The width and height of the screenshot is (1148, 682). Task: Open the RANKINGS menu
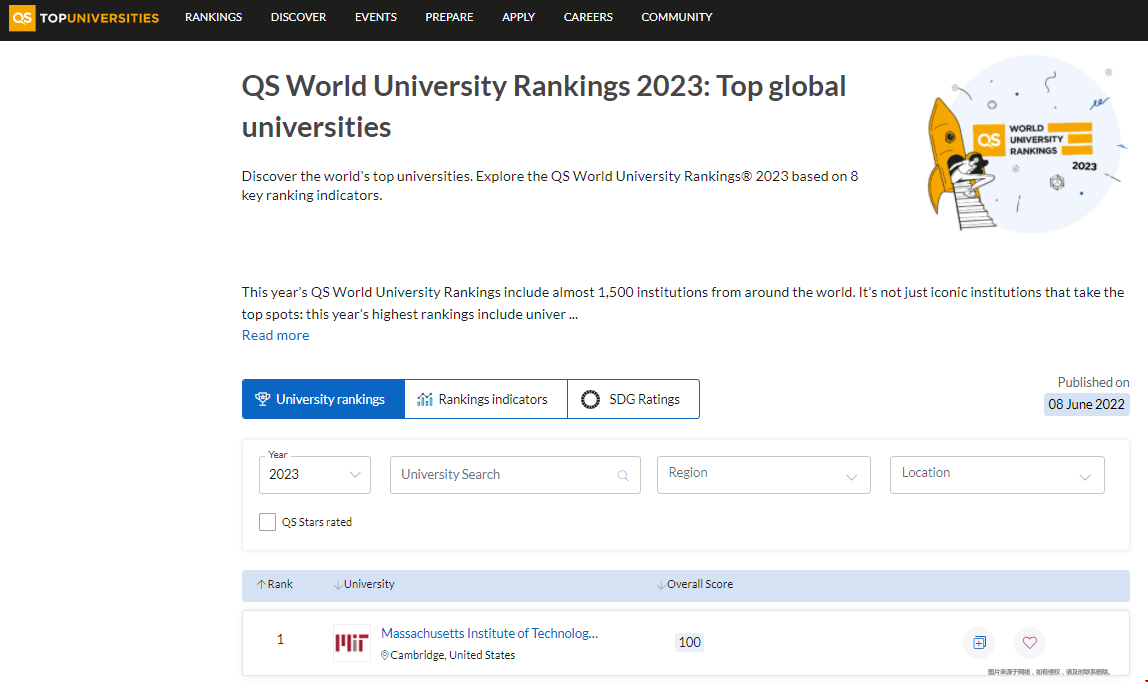tap(213, 17)
